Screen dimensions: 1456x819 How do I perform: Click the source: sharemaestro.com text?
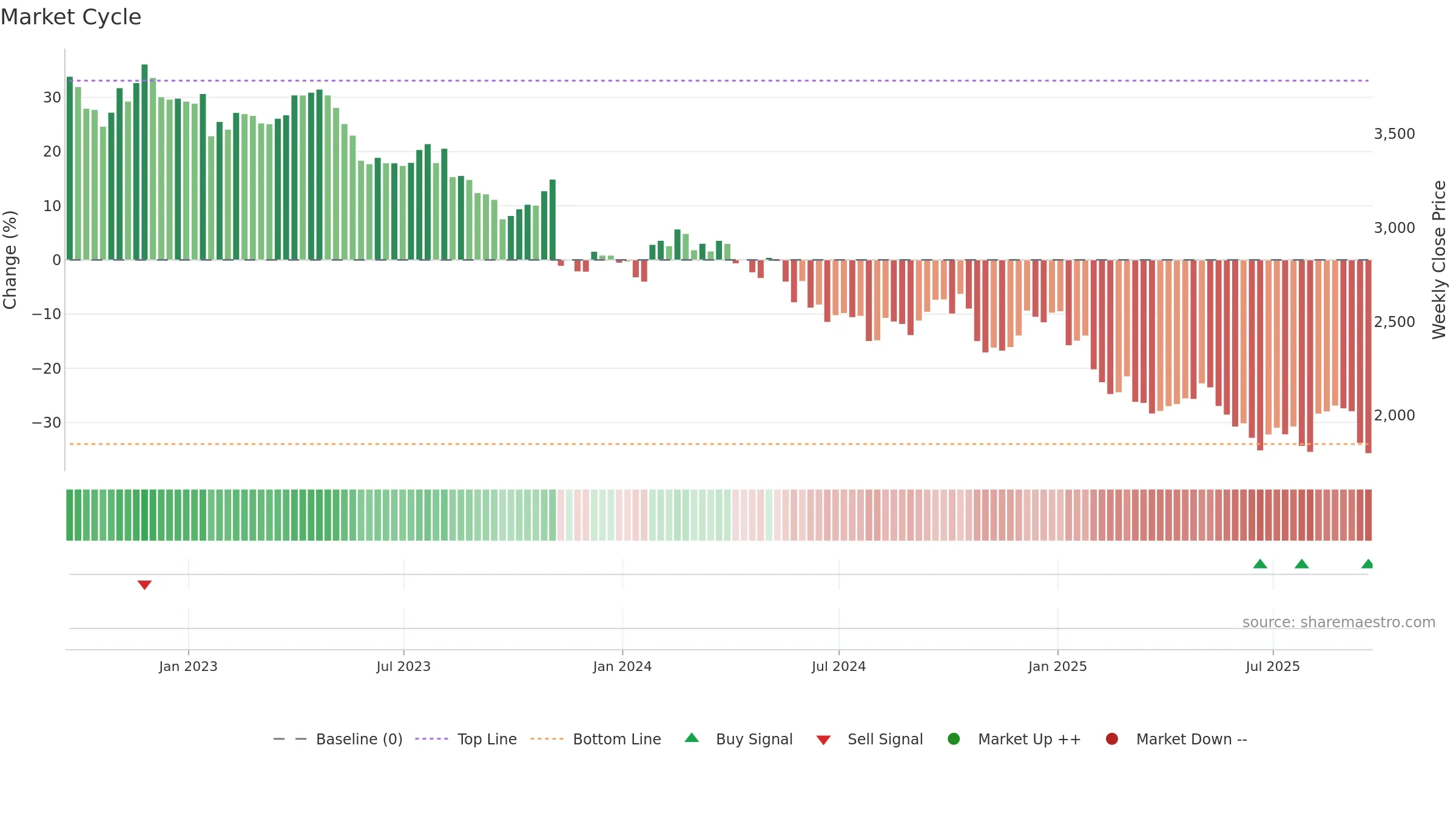pos(1339,622)
